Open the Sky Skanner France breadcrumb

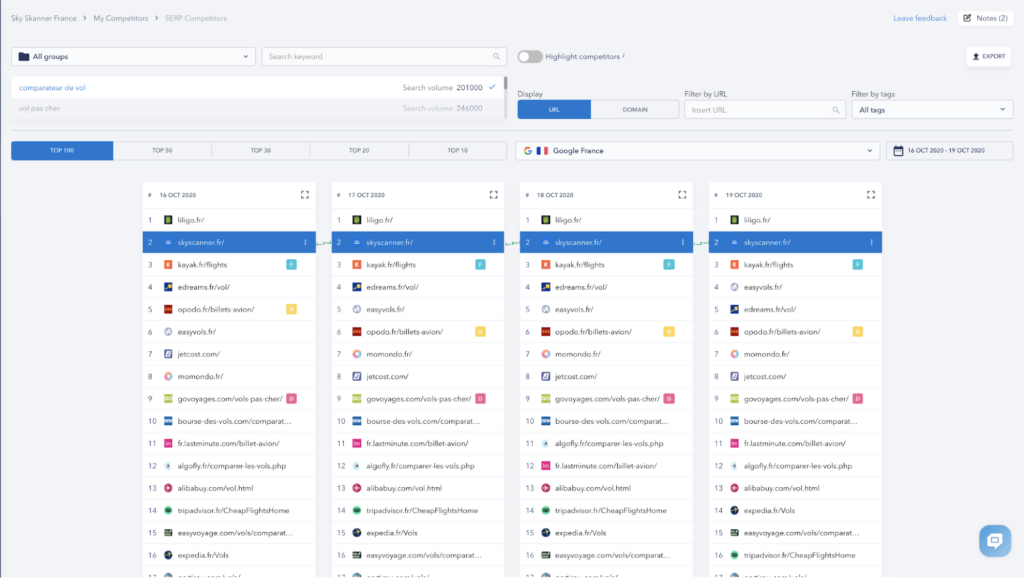coord(44,18)
